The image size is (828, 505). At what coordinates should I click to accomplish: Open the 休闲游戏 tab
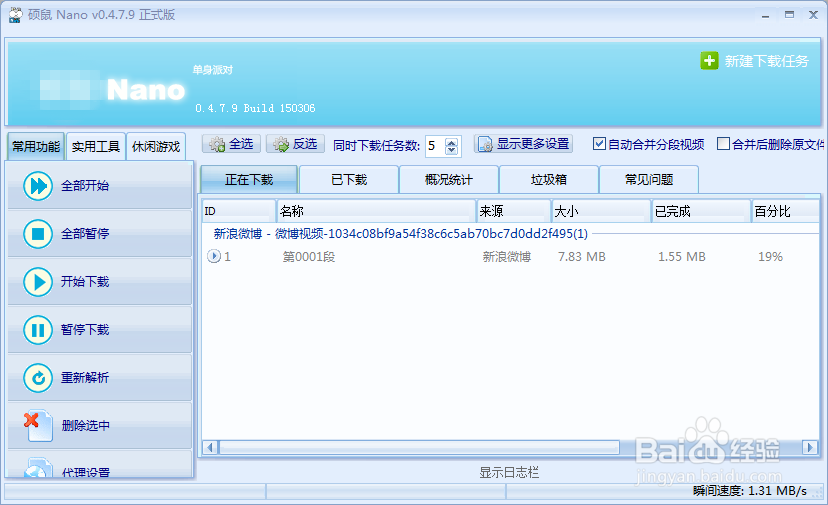(156, 146)
